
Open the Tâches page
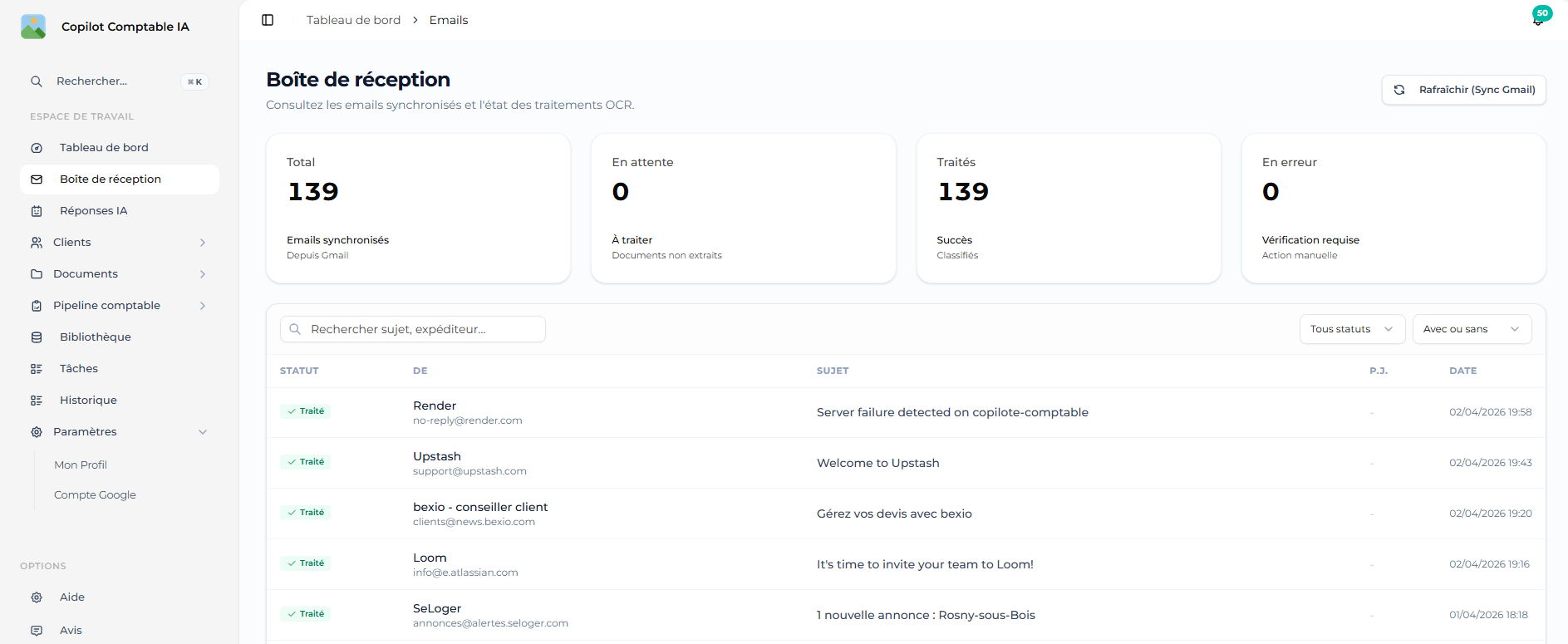click(120, 369)
